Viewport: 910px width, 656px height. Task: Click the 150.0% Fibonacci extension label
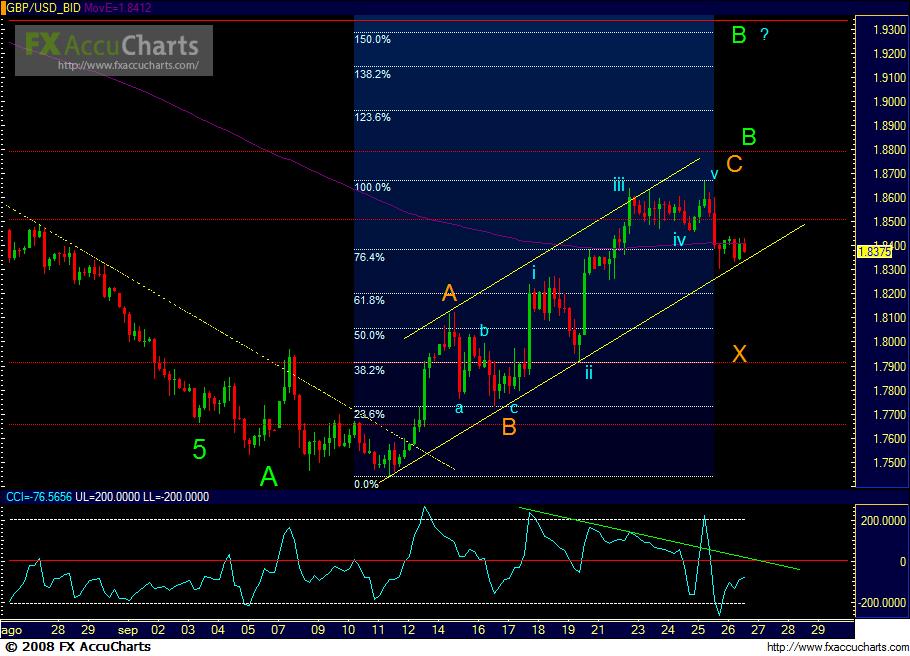tap(372, 39)
